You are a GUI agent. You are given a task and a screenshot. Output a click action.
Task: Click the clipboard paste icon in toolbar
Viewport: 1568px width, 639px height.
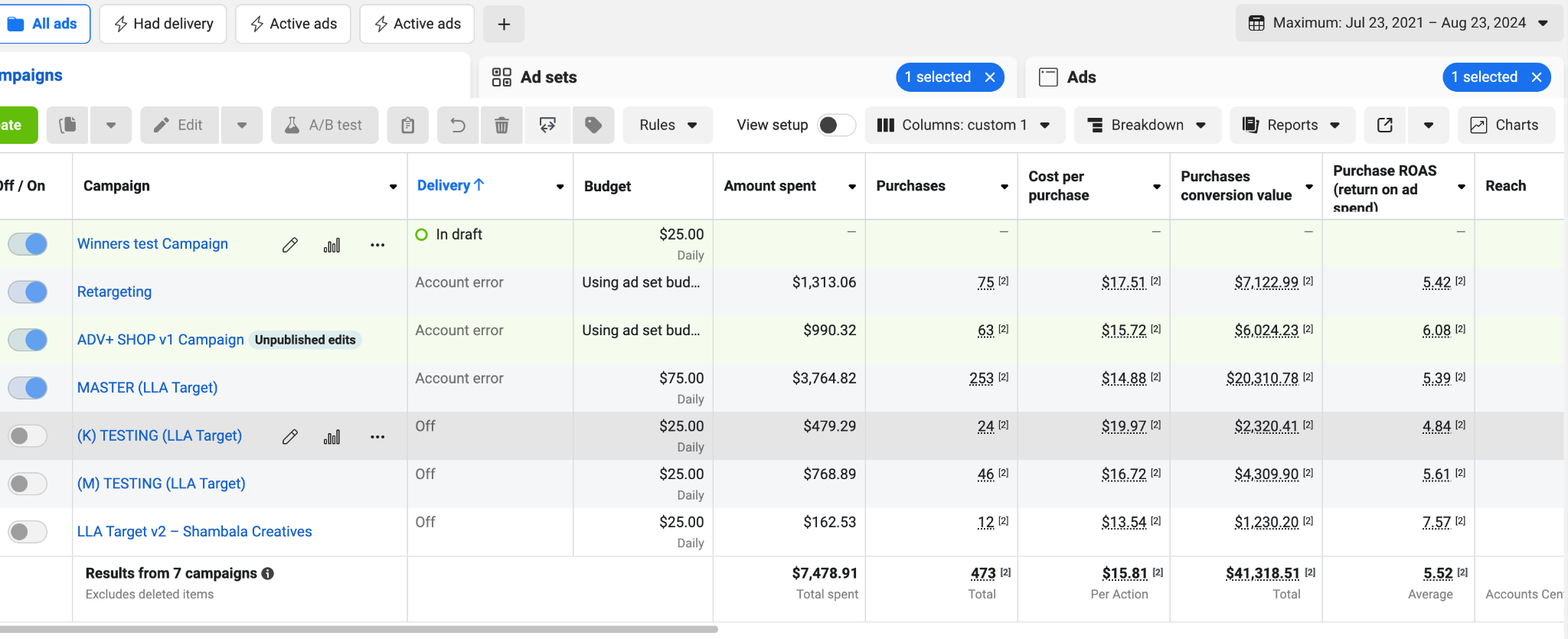pos(408,125)
